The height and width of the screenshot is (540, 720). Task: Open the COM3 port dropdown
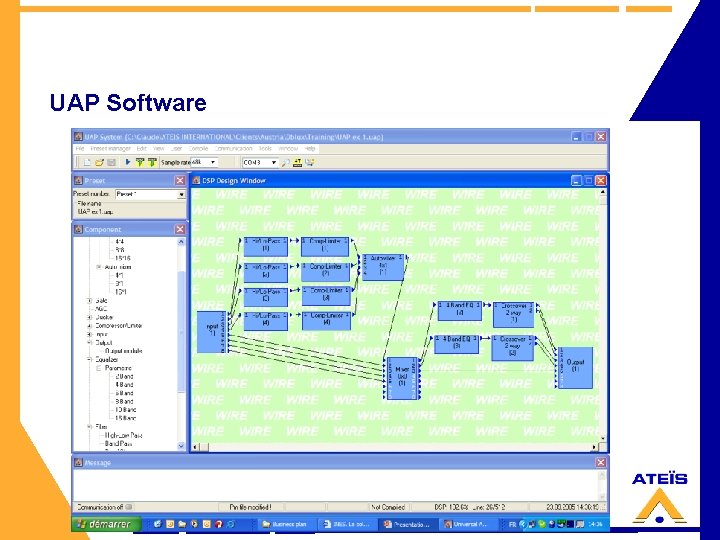274,162
